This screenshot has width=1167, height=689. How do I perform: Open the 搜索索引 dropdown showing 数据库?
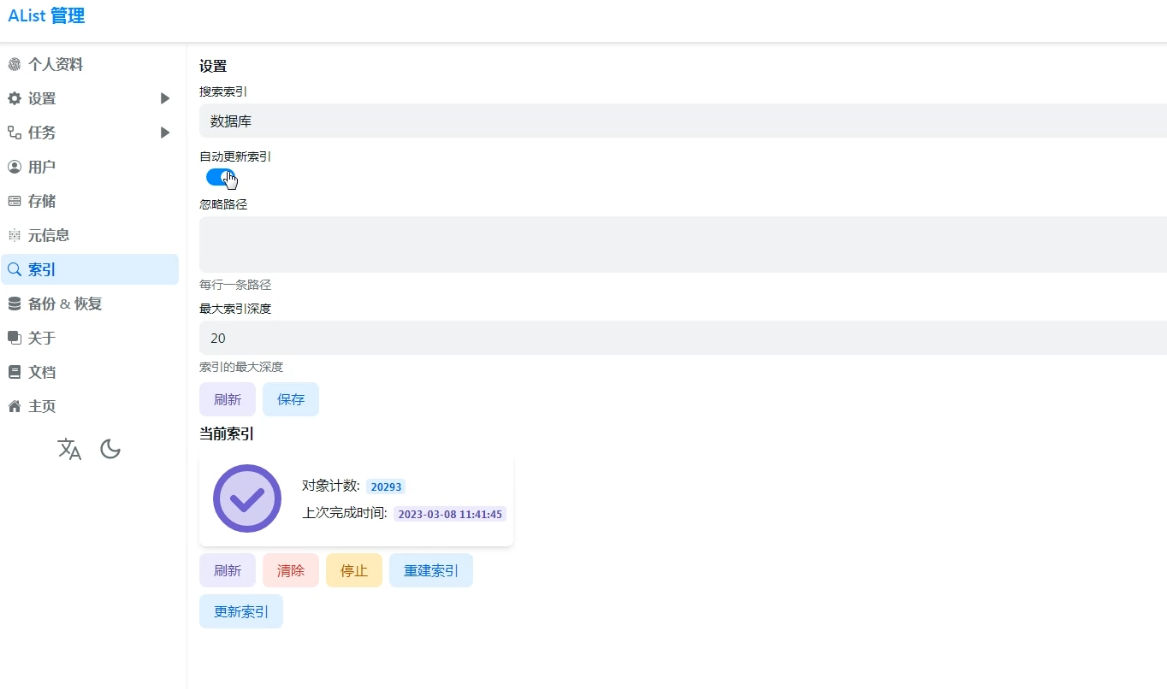coord(682,121)
